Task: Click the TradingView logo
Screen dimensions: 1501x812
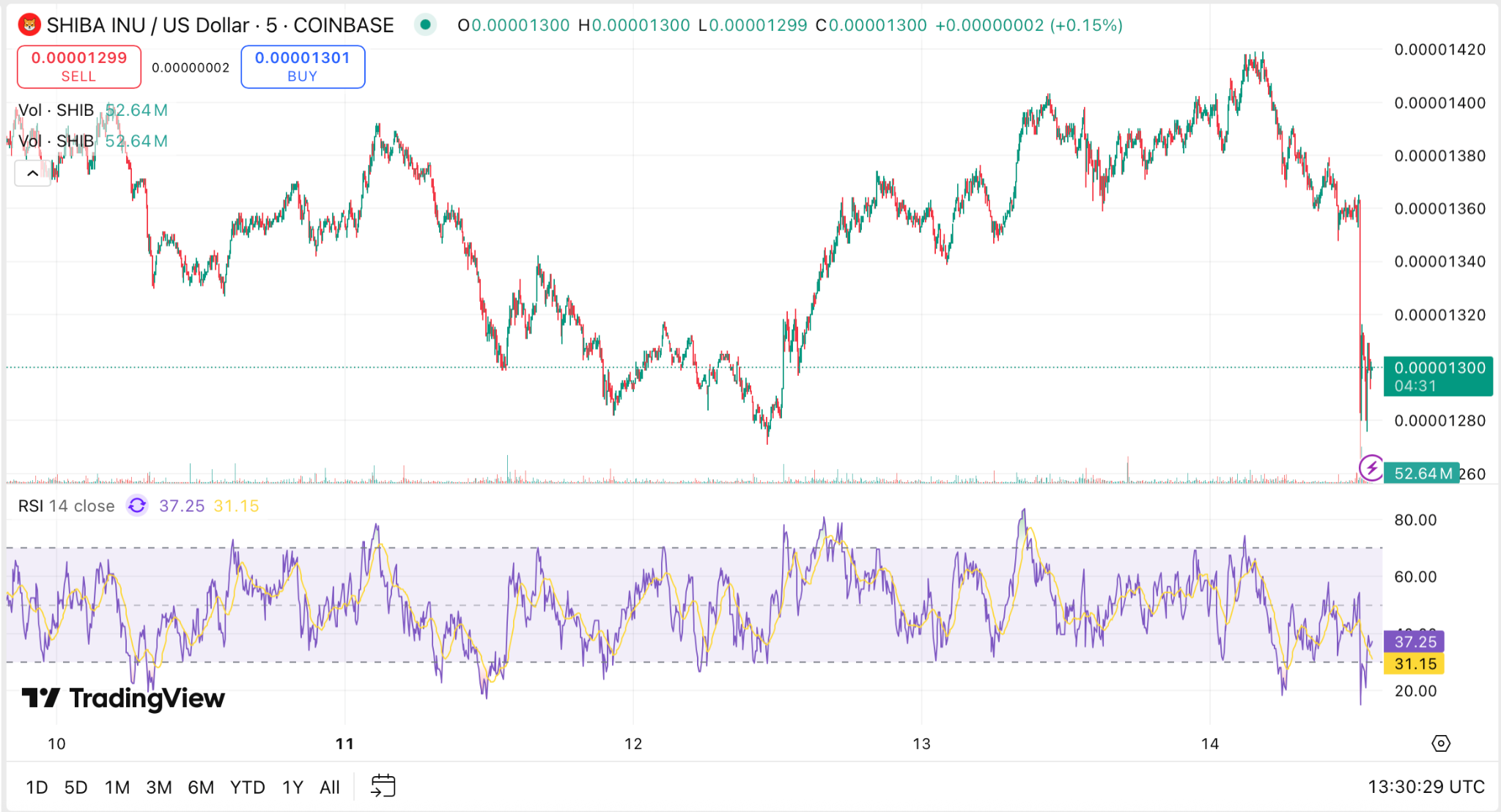Action: 123,698
